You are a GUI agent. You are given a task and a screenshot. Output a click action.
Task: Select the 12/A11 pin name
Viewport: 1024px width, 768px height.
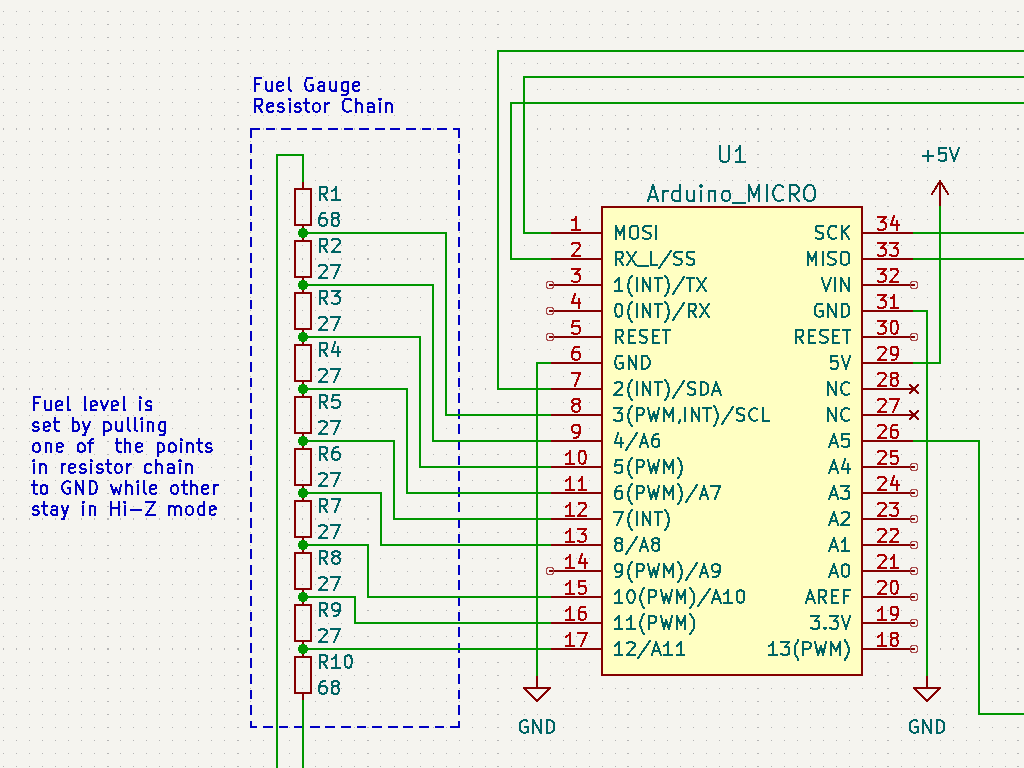(649, 649)
